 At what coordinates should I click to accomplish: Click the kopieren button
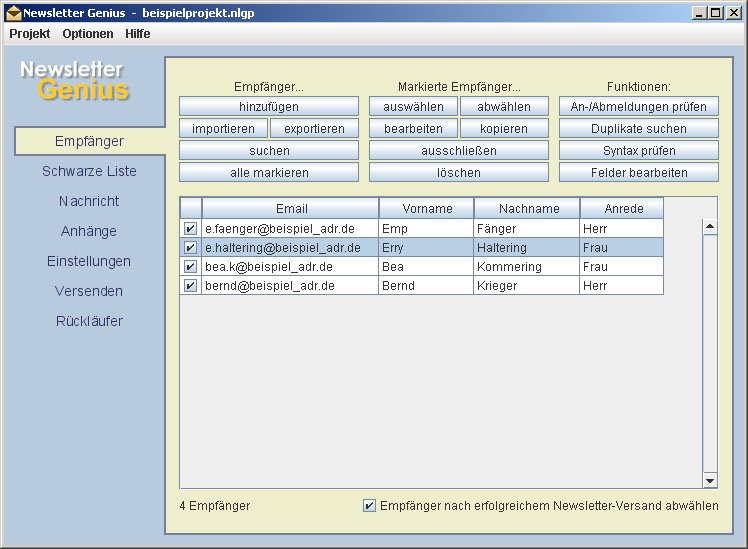504,128
